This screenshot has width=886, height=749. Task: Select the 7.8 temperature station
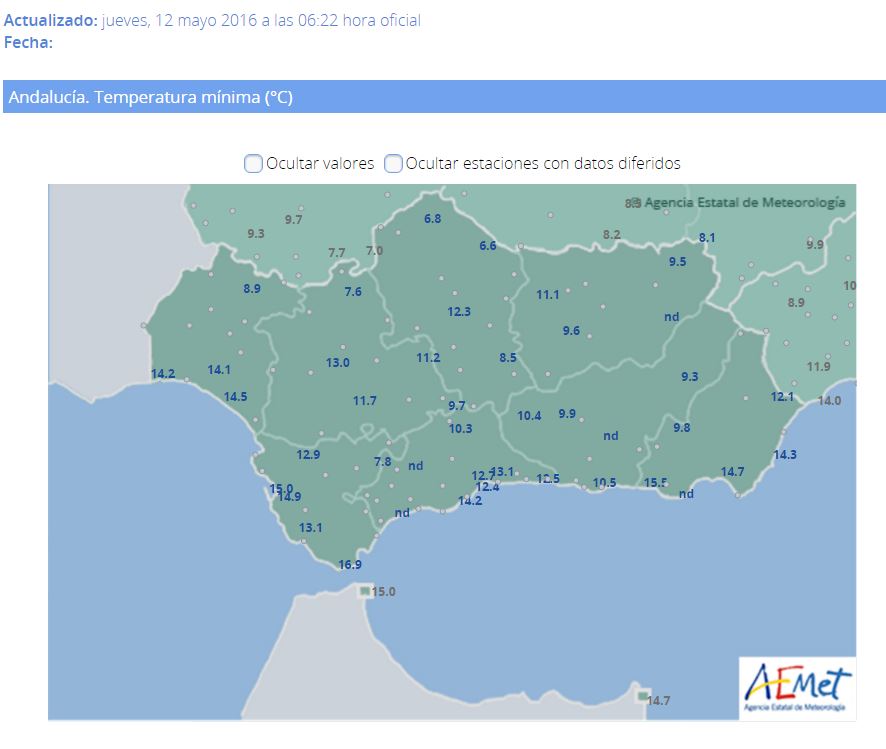tap(383, 462)
